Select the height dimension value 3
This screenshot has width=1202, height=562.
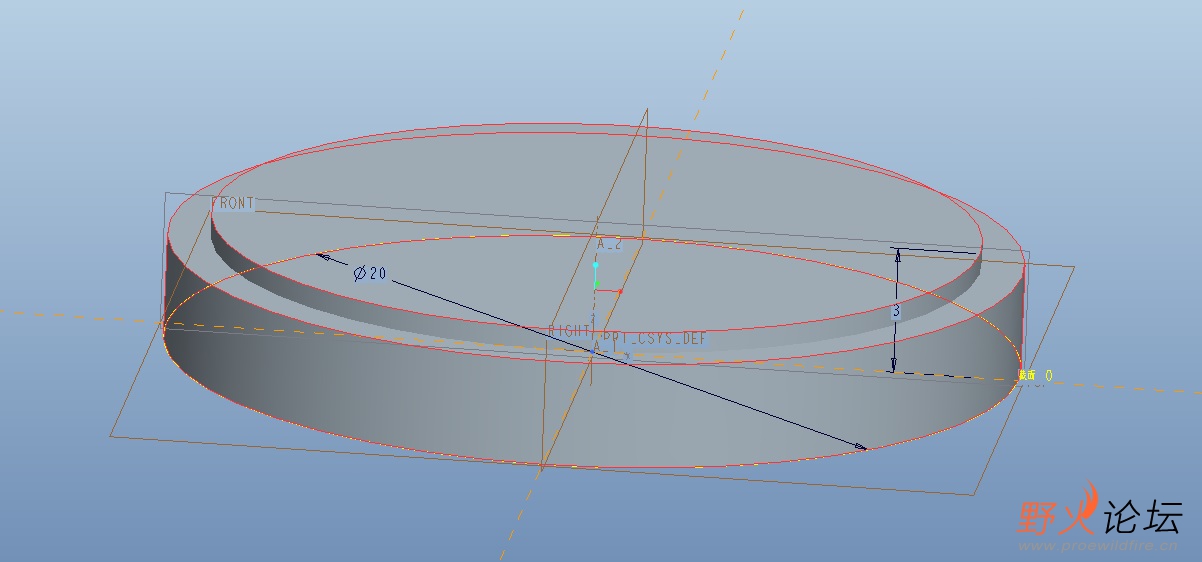pos(896,312)
